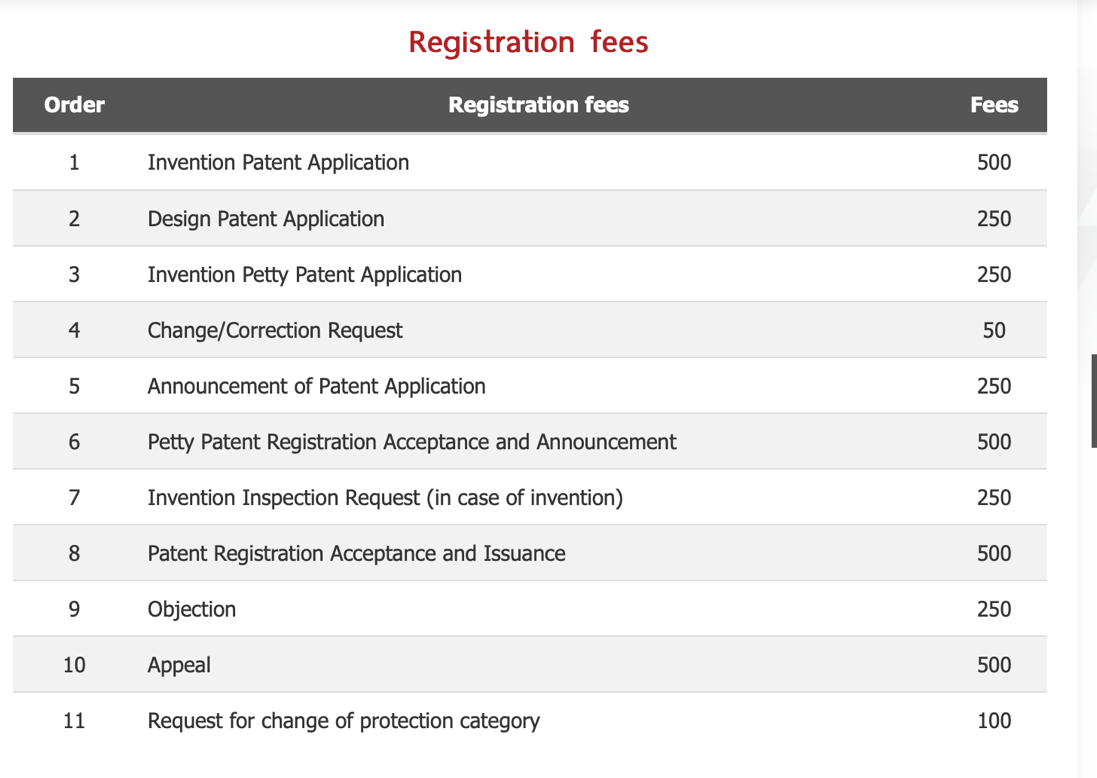Select the "Design Patent Application" row text
Screen dimensions: 1097x778
(265, 219)
